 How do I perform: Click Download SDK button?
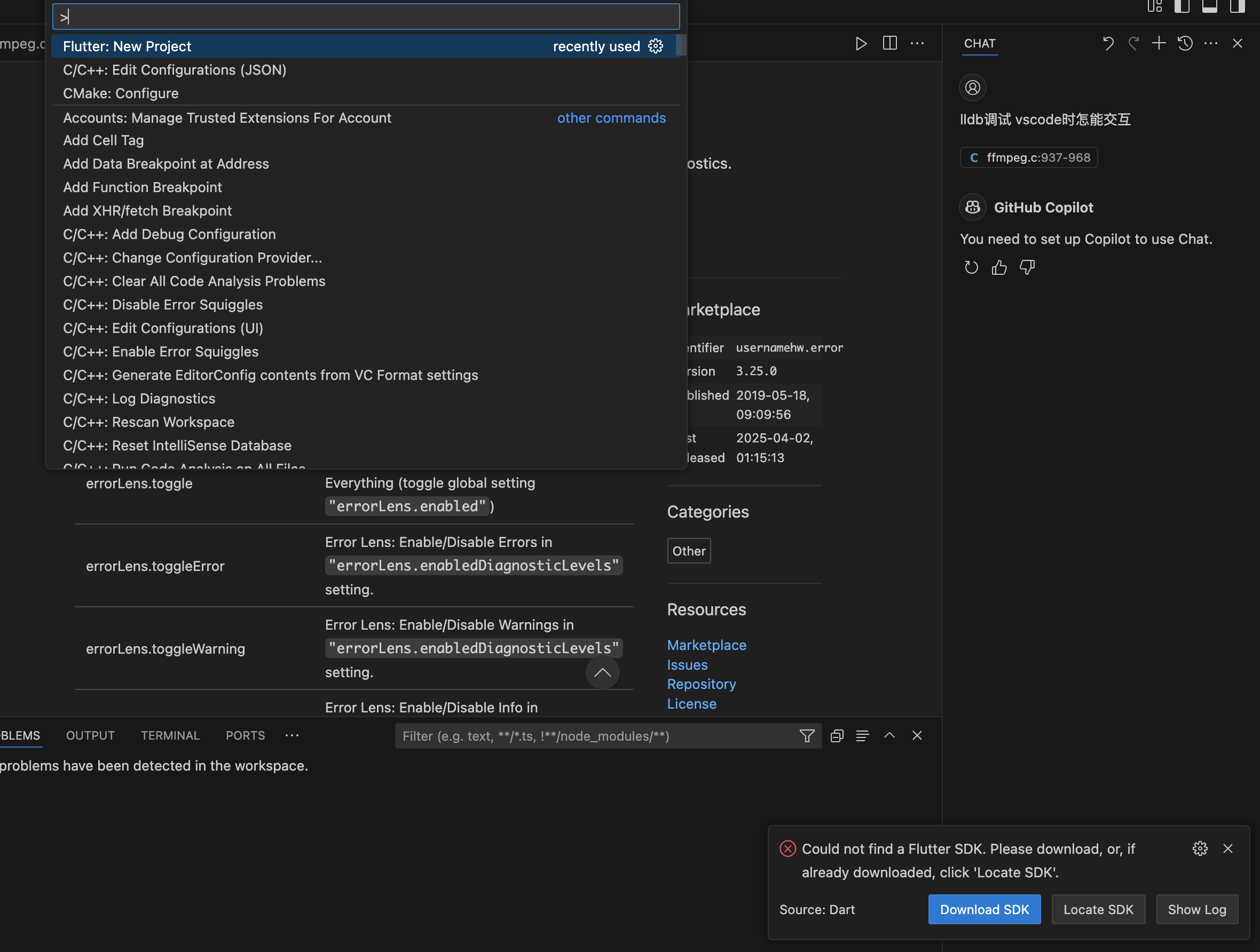tap(985, 909)
